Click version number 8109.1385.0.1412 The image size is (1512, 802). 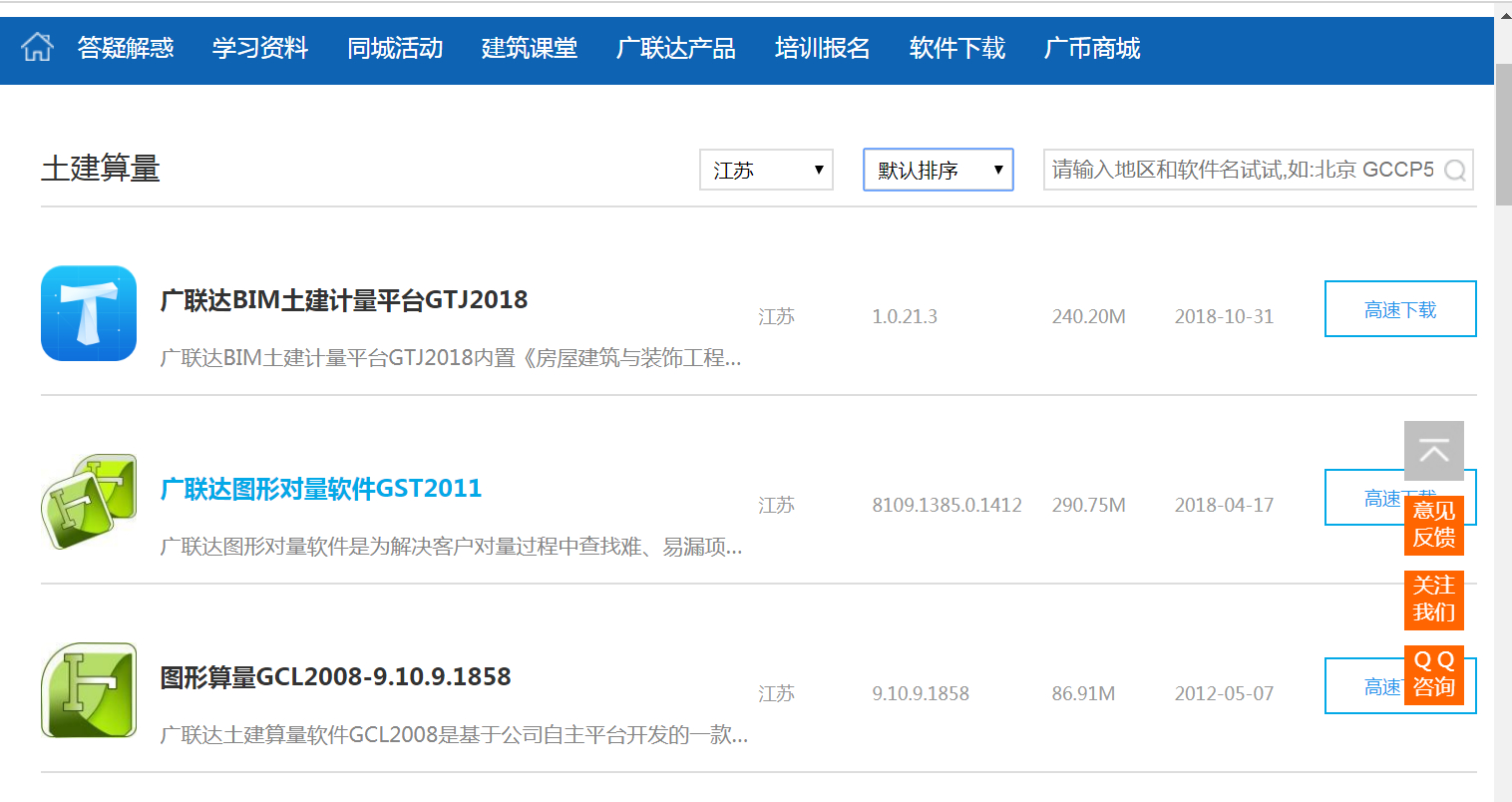pos(946,505)
